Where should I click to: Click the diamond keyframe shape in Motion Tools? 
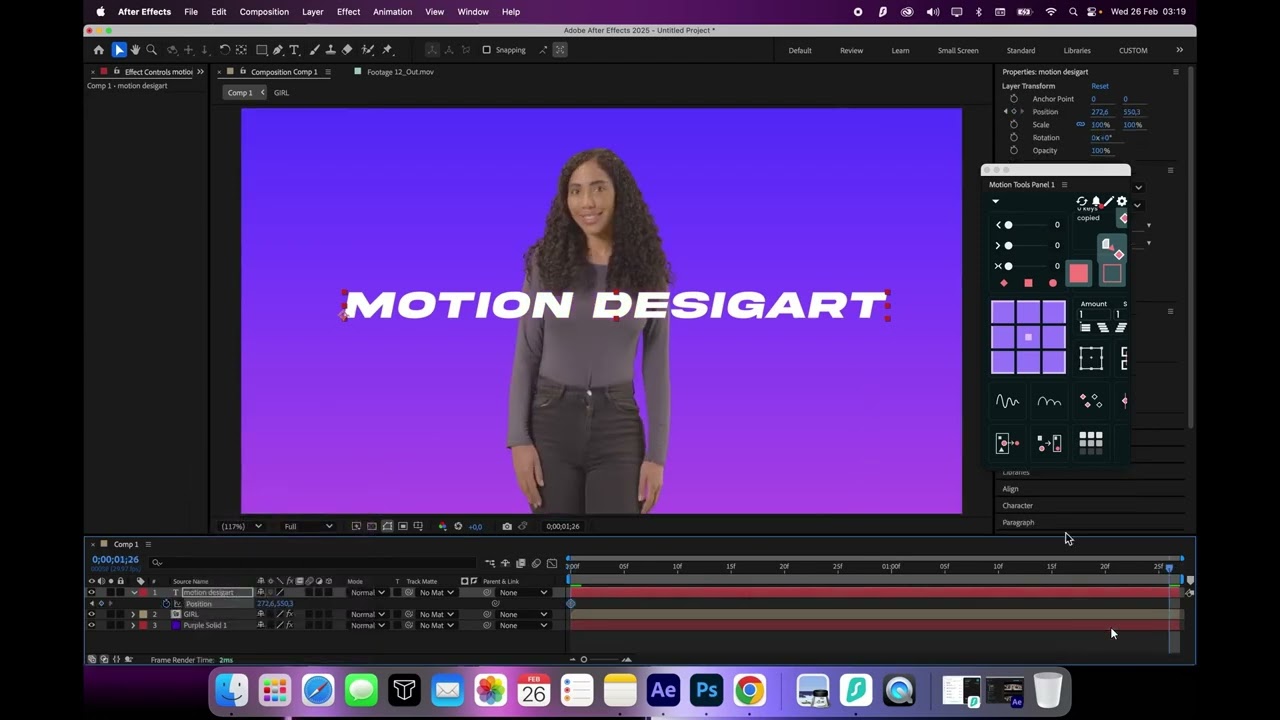(1004, 283)
